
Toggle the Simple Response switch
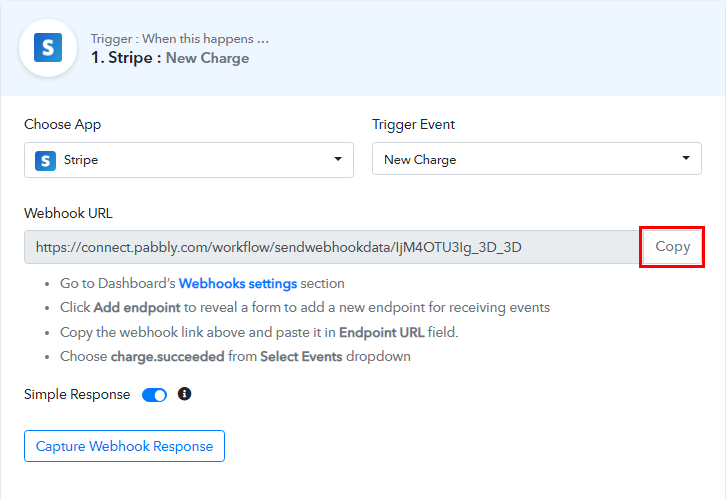(x=154, y=395)
